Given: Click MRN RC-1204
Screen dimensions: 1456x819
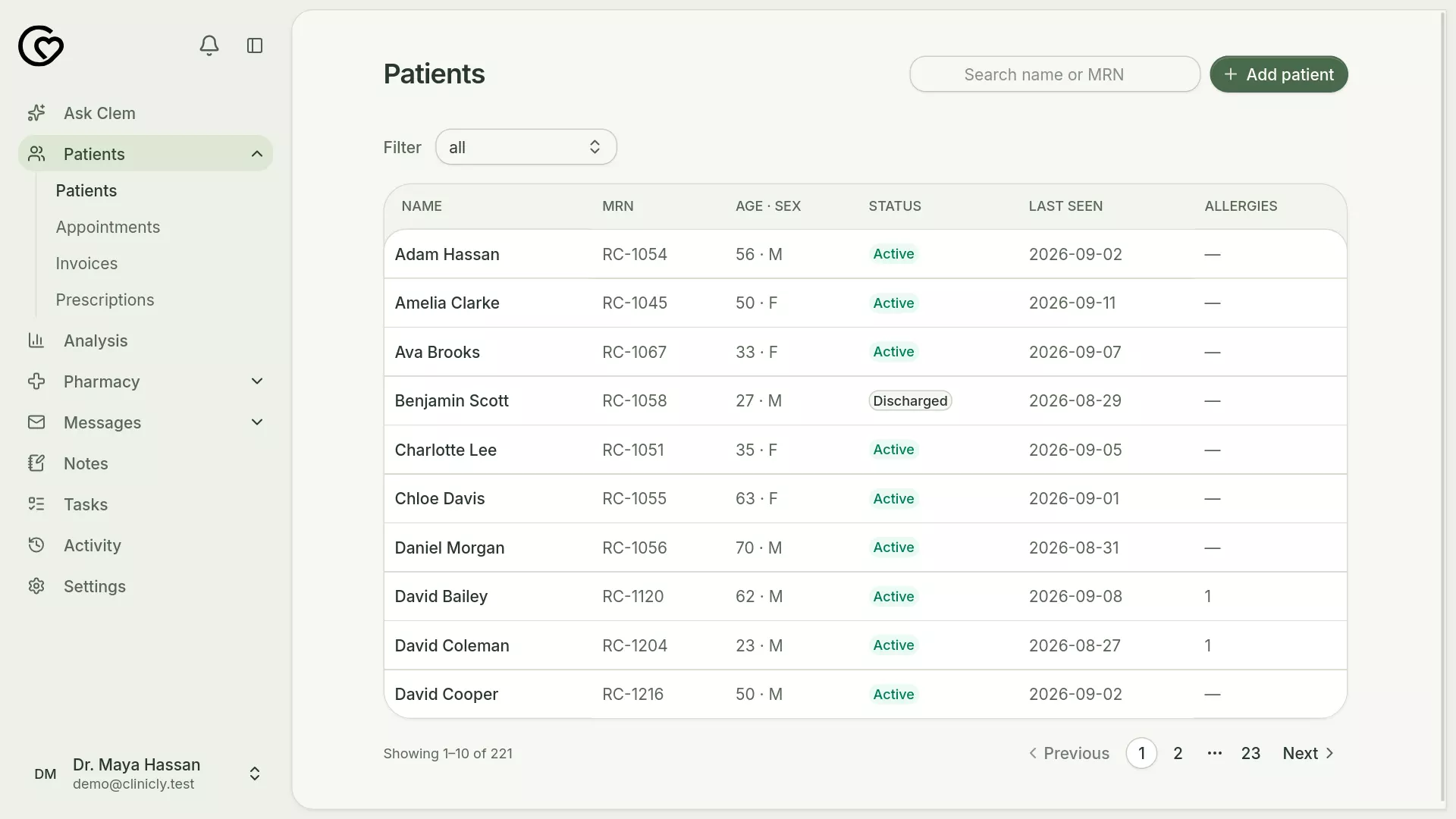Looking at the screenshot, I should click(x=635, y=645).
